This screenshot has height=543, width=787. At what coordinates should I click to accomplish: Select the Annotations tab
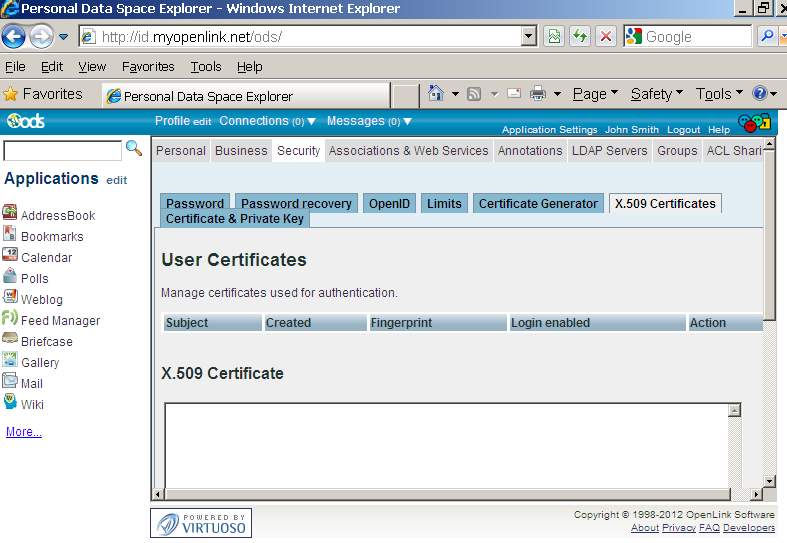530,151
